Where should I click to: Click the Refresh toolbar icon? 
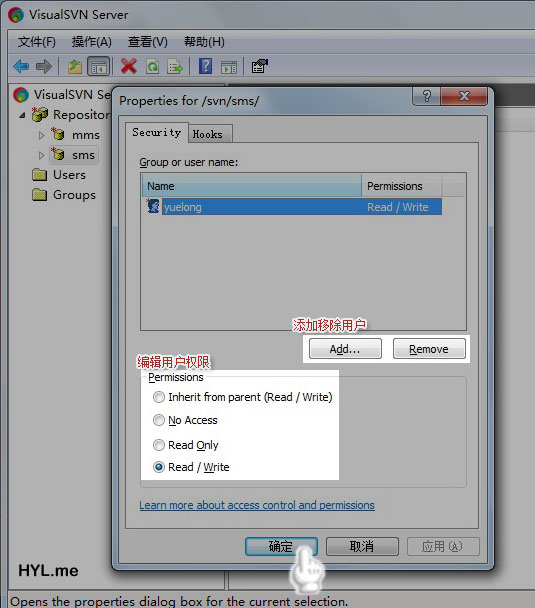click(152, 66)
